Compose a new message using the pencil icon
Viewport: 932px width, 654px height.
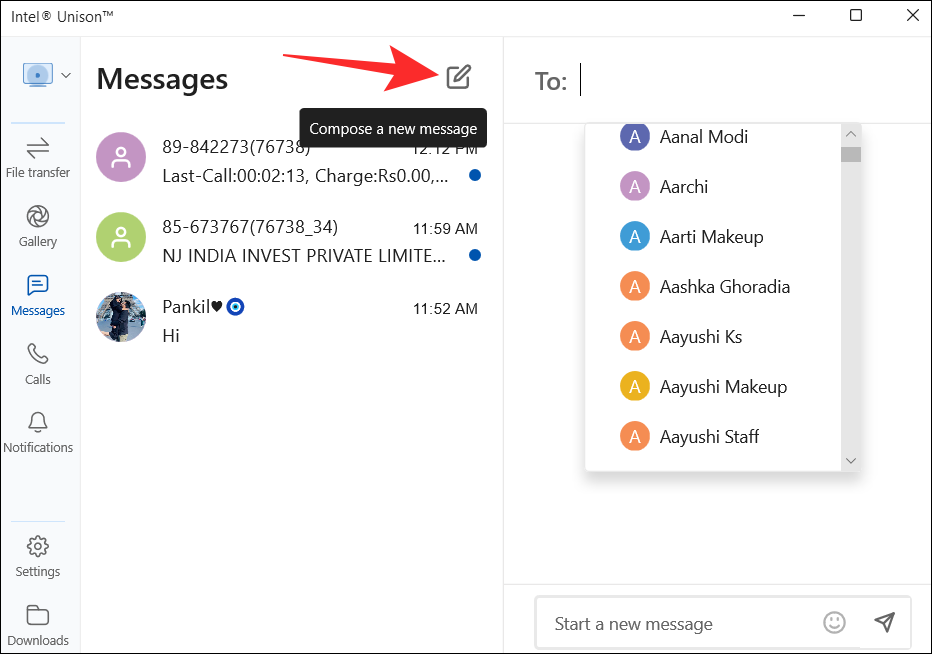[x=458, y=77]
